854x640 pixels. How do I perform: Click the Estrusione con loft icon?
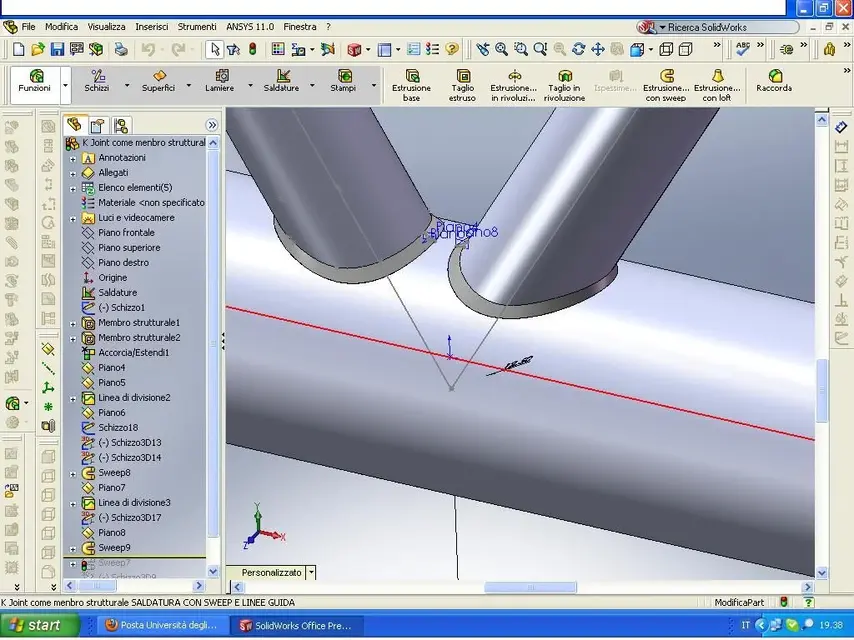tap(717, 76)
